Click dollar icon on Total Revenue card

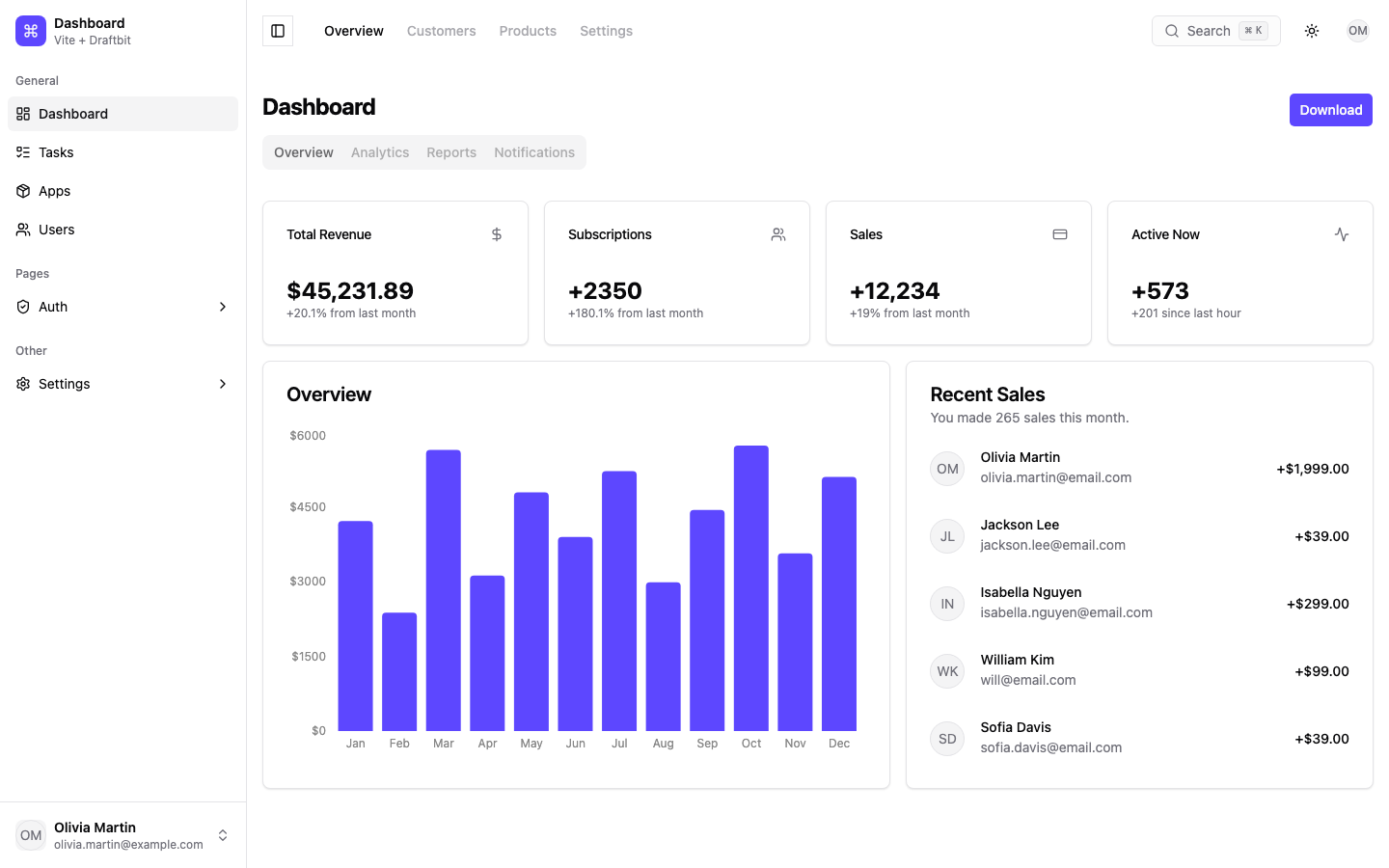tap(497, 234)
